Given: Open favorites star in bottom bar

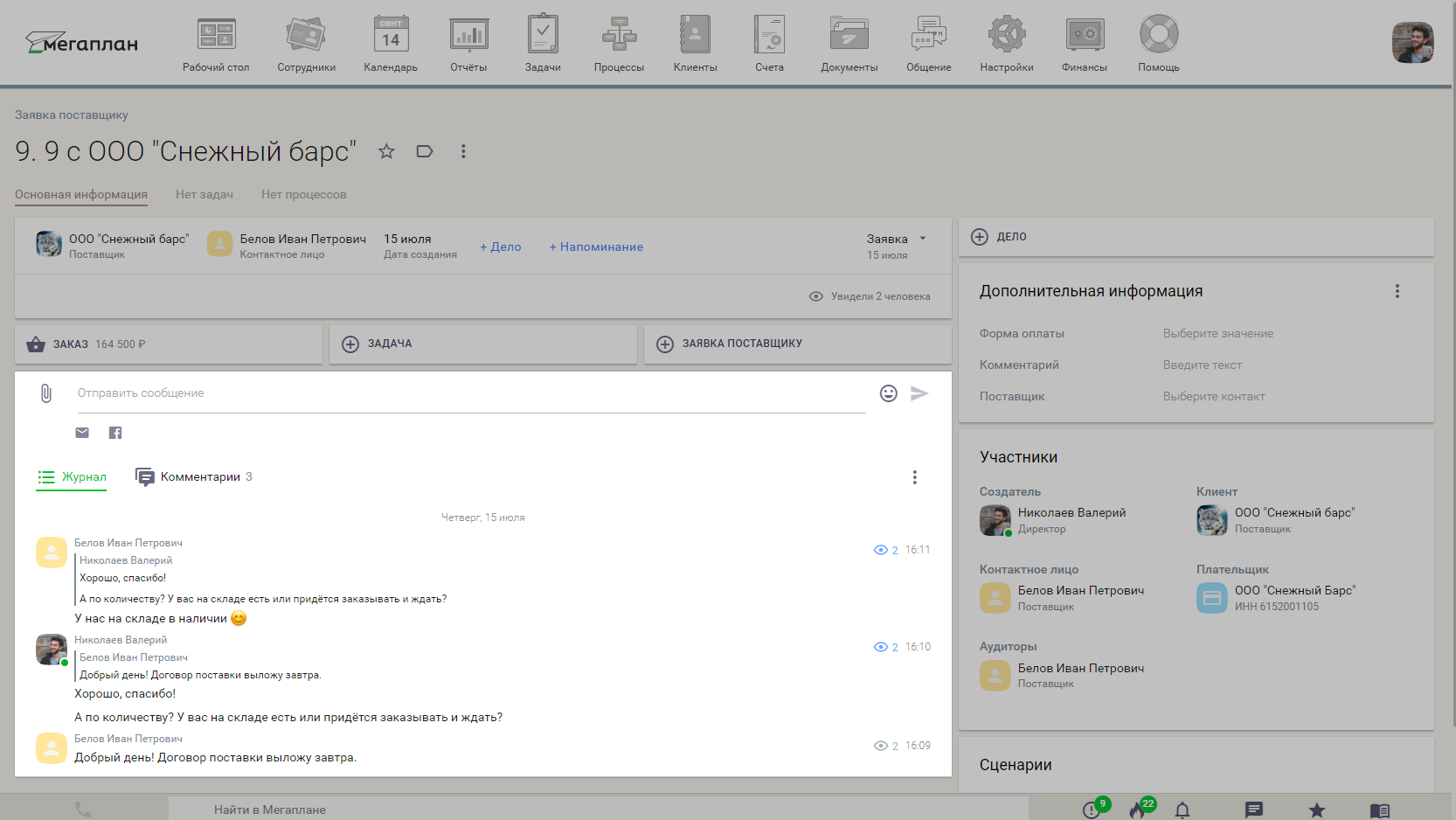Looking at the screenshot, I should coord(1317,810).
